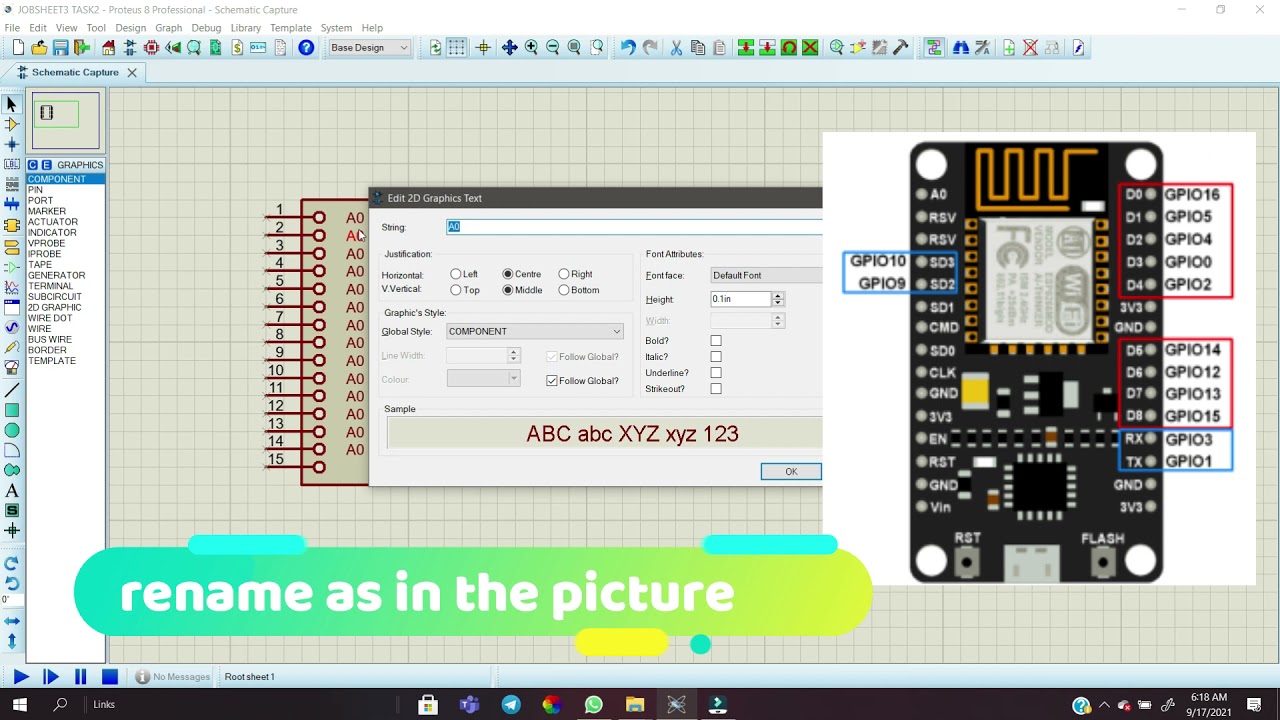Click the redraw display icon
The height and width of the screenshot is (720, 1280).
(x=435, y=47)
